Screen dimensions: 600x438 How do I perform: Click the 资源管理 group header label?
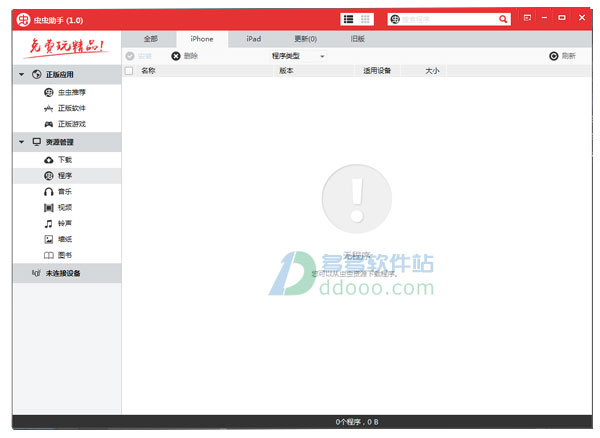click(60, 142)
